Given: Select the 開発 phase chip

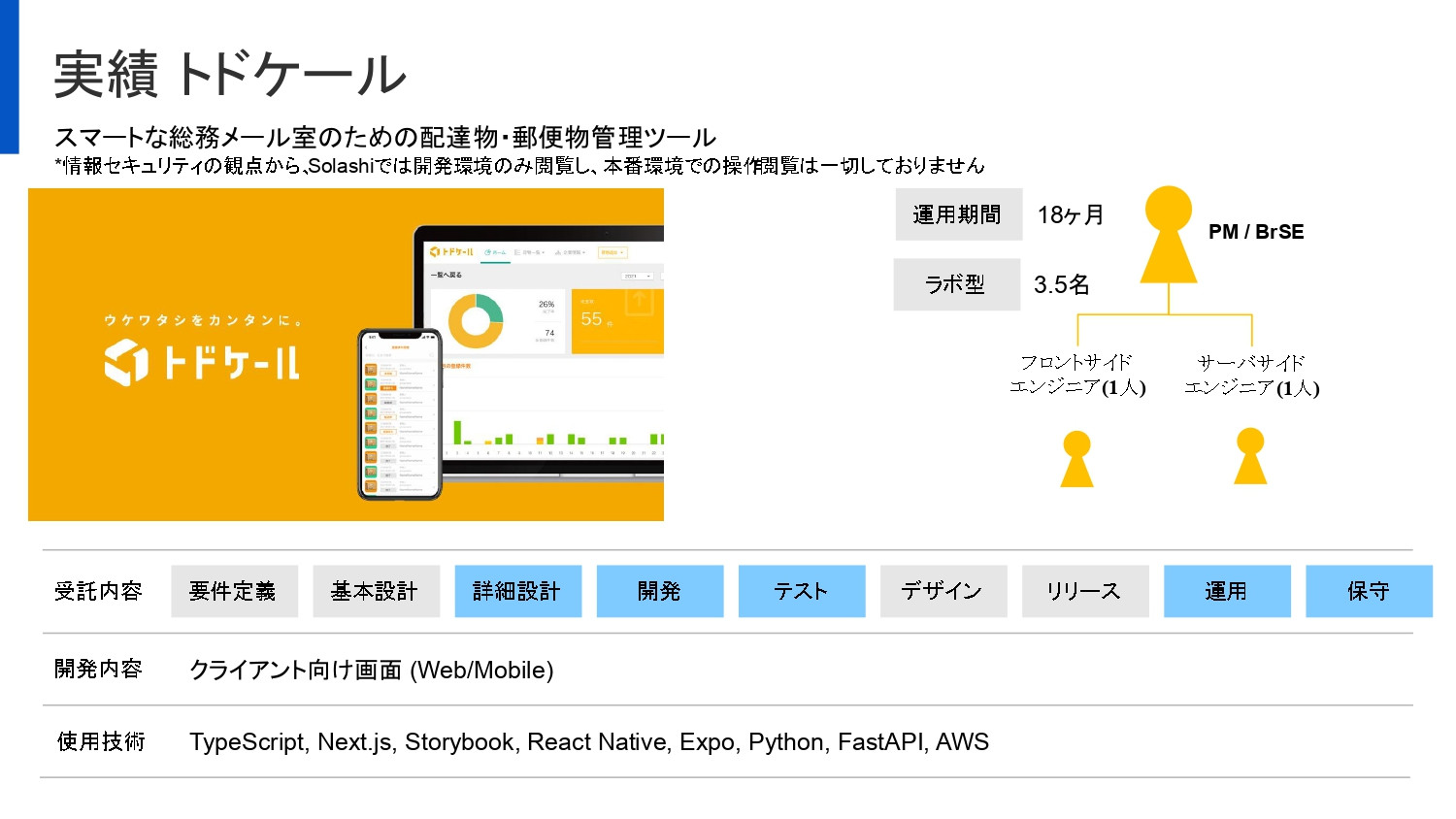Looking at the screenshot, I should (660, 591).
